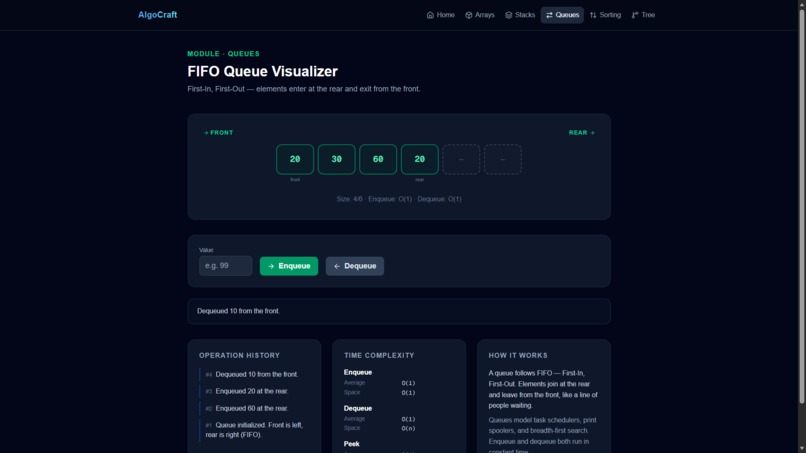Screen dimensions: 806x453
Task: Click the Sorting up-down arrows icon
Action: click(x=593, y=15)
